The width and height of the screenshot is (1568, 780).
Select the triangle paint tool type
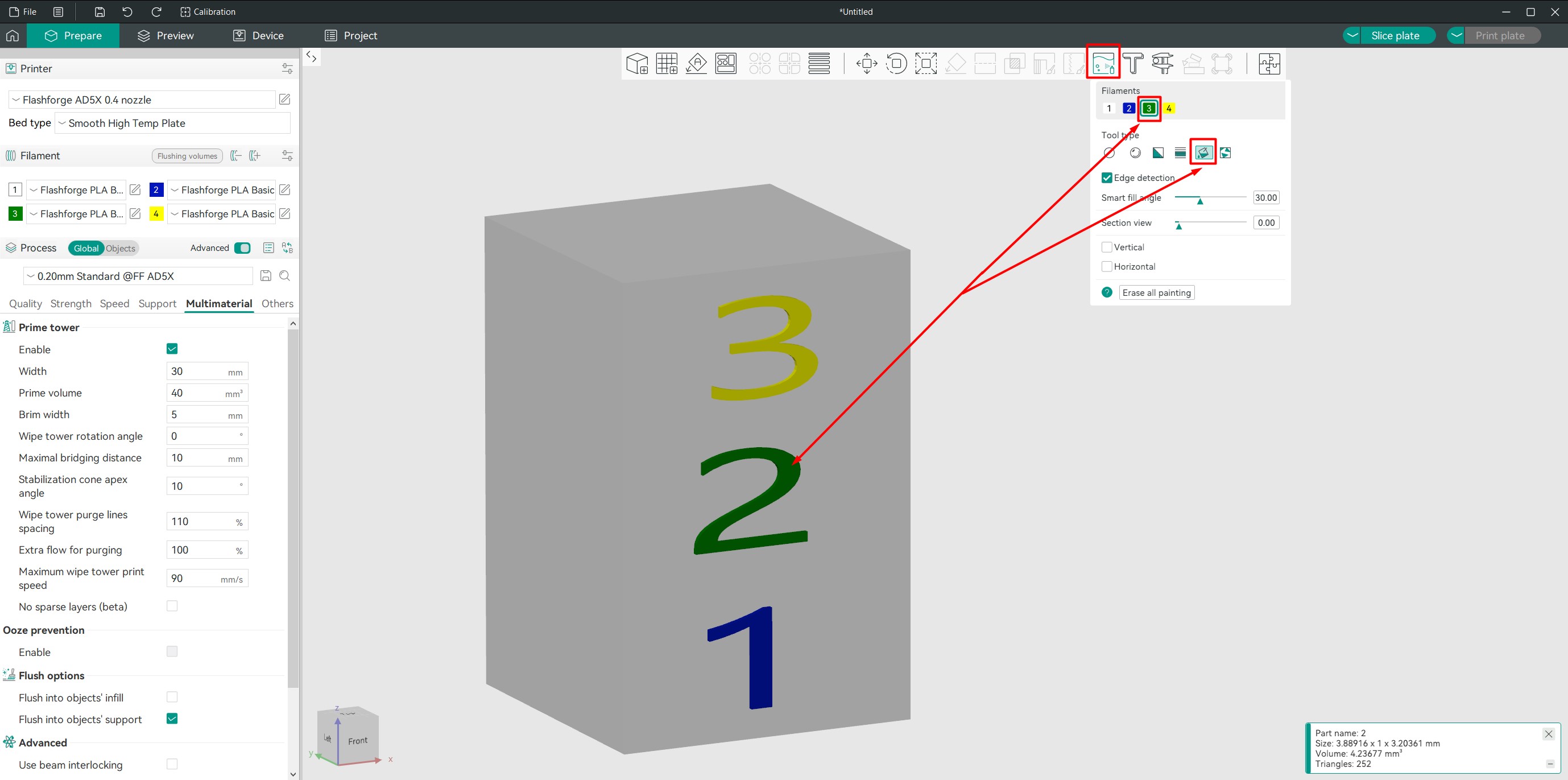click(x=1158, y=153)
